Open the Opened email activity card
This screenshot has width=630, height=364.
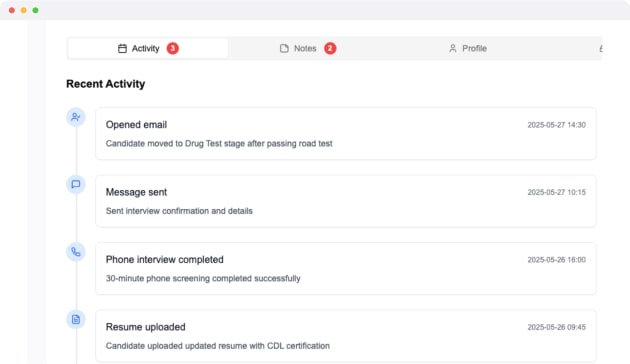[x=346, y=133]
